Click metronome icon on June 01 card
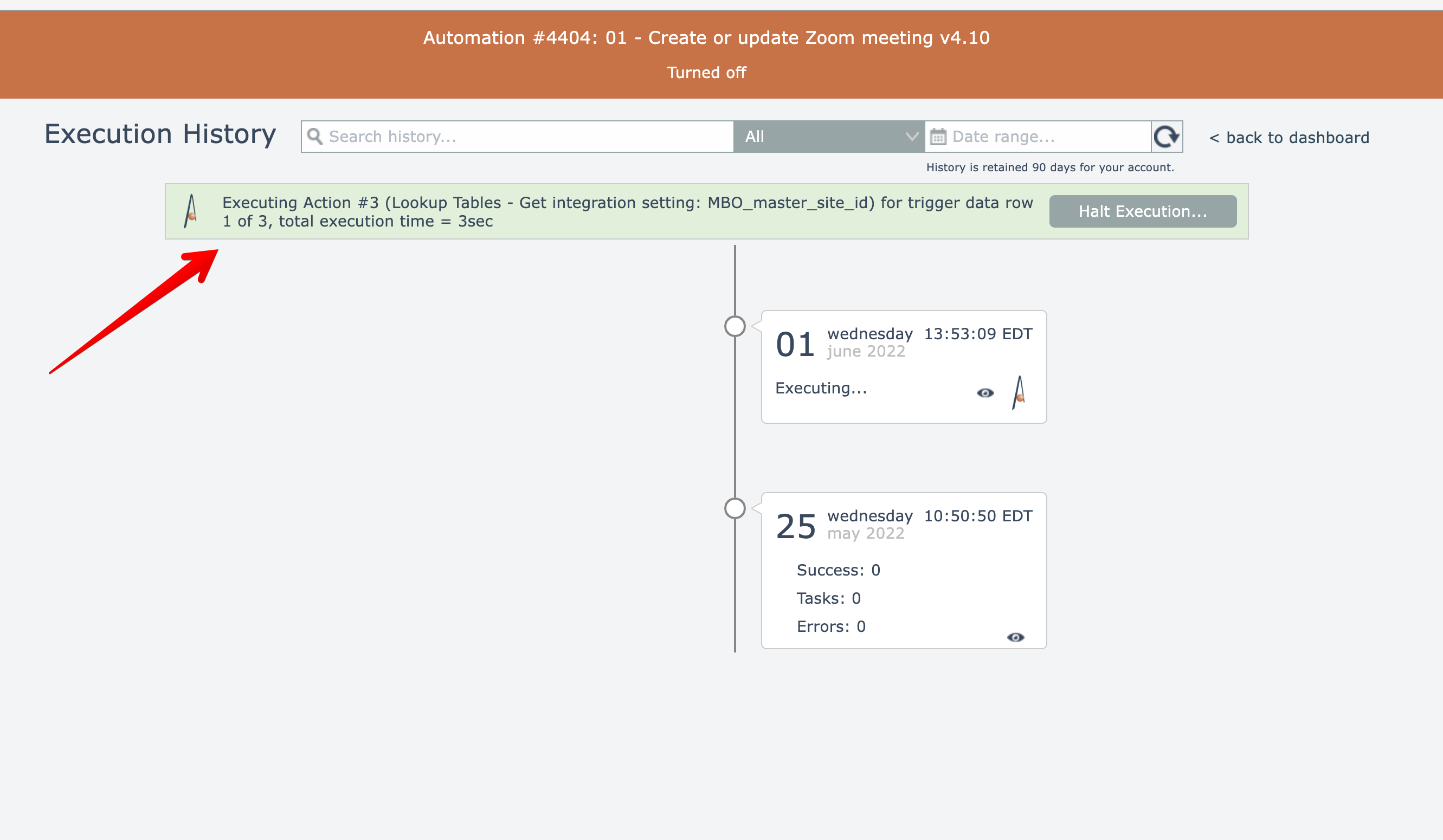Viewport: 1443px width, 840px height. coord(1019,393)
